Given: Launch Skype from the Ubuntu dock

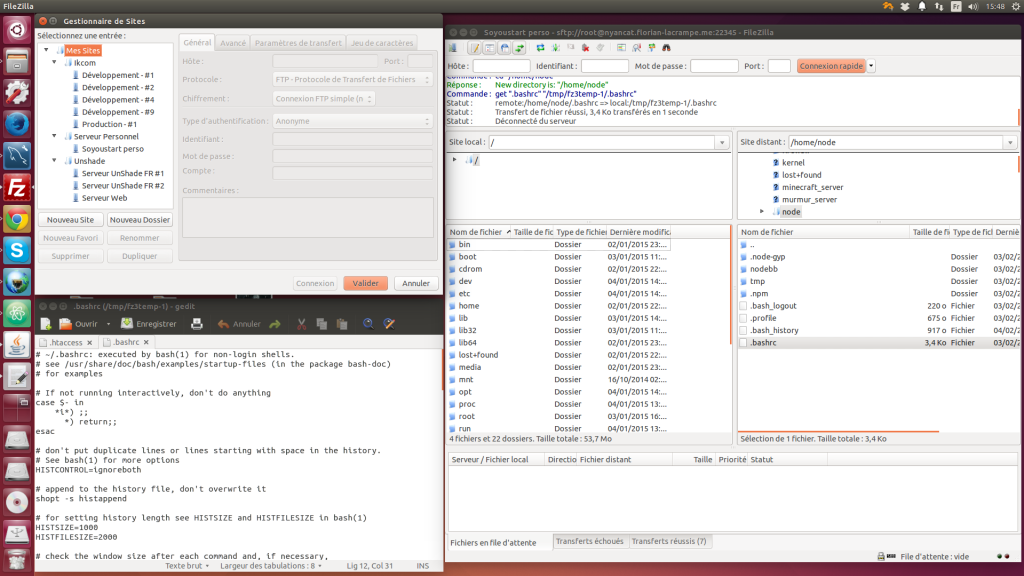Looking at the screenshot, I should click(16, 251).
